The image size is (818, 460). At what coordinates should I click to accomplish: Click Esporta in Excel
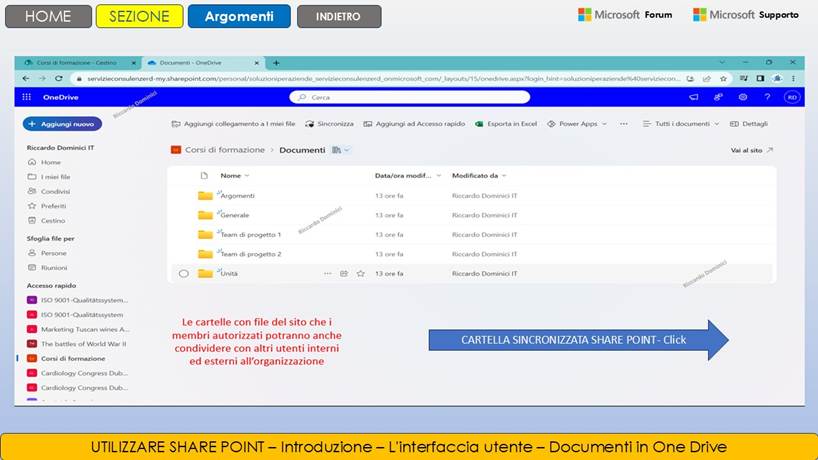pyautogui.click(x=506, y=124)
